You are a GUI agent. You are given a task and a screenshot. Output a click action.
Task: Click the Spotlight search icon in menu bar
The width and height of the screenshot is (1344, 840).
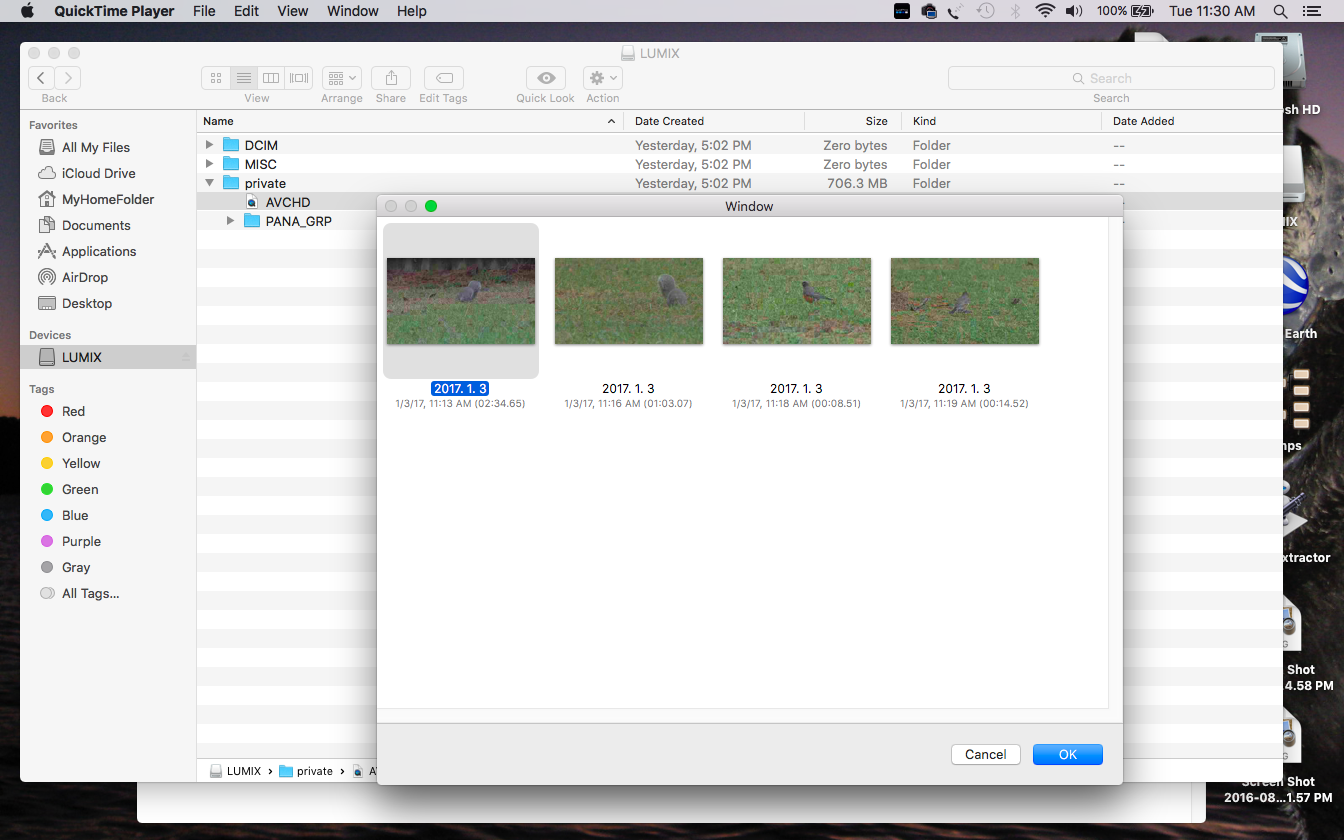pyautogui.click(x=1280, y=11)
